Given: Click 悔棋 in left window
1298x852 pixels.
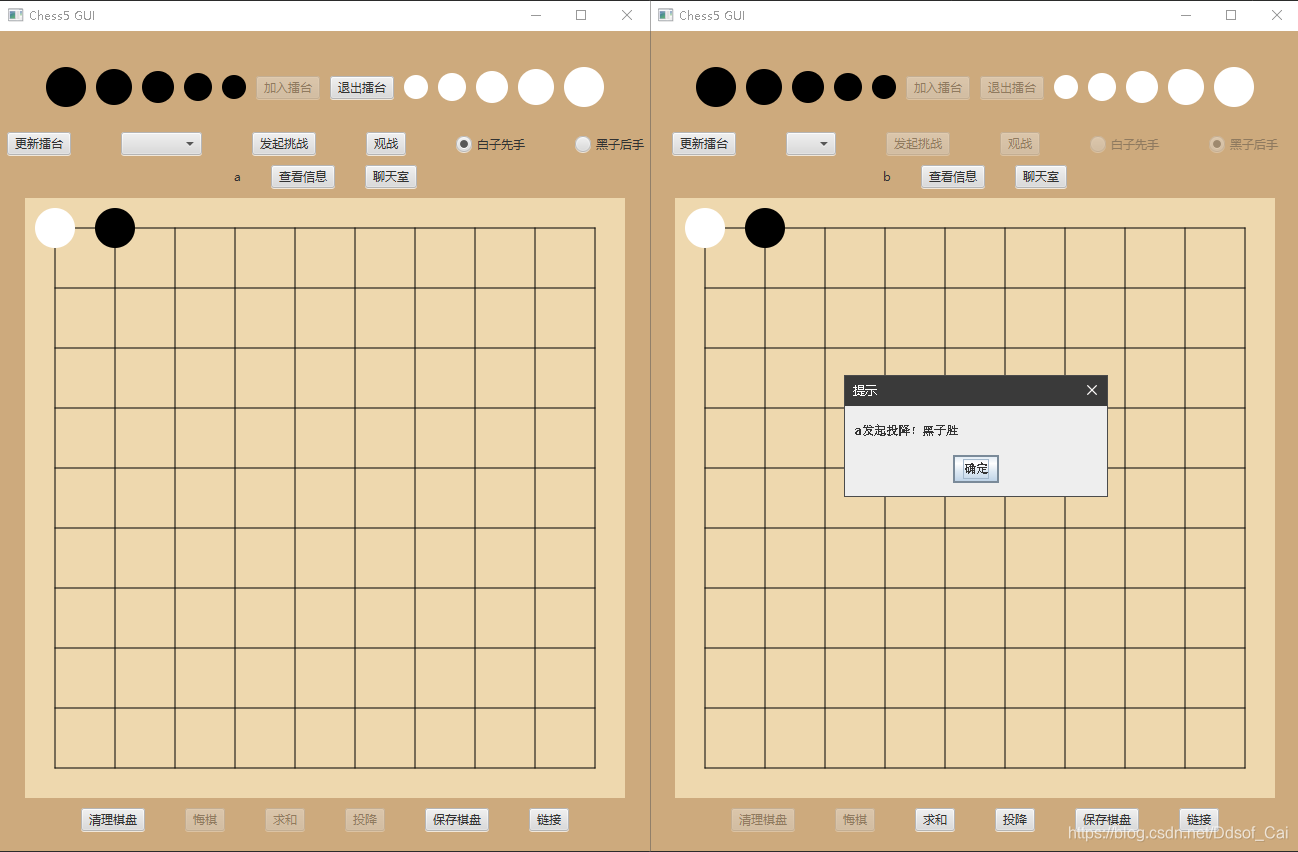Looking at the screenshot, I should (x=205, y=820).
